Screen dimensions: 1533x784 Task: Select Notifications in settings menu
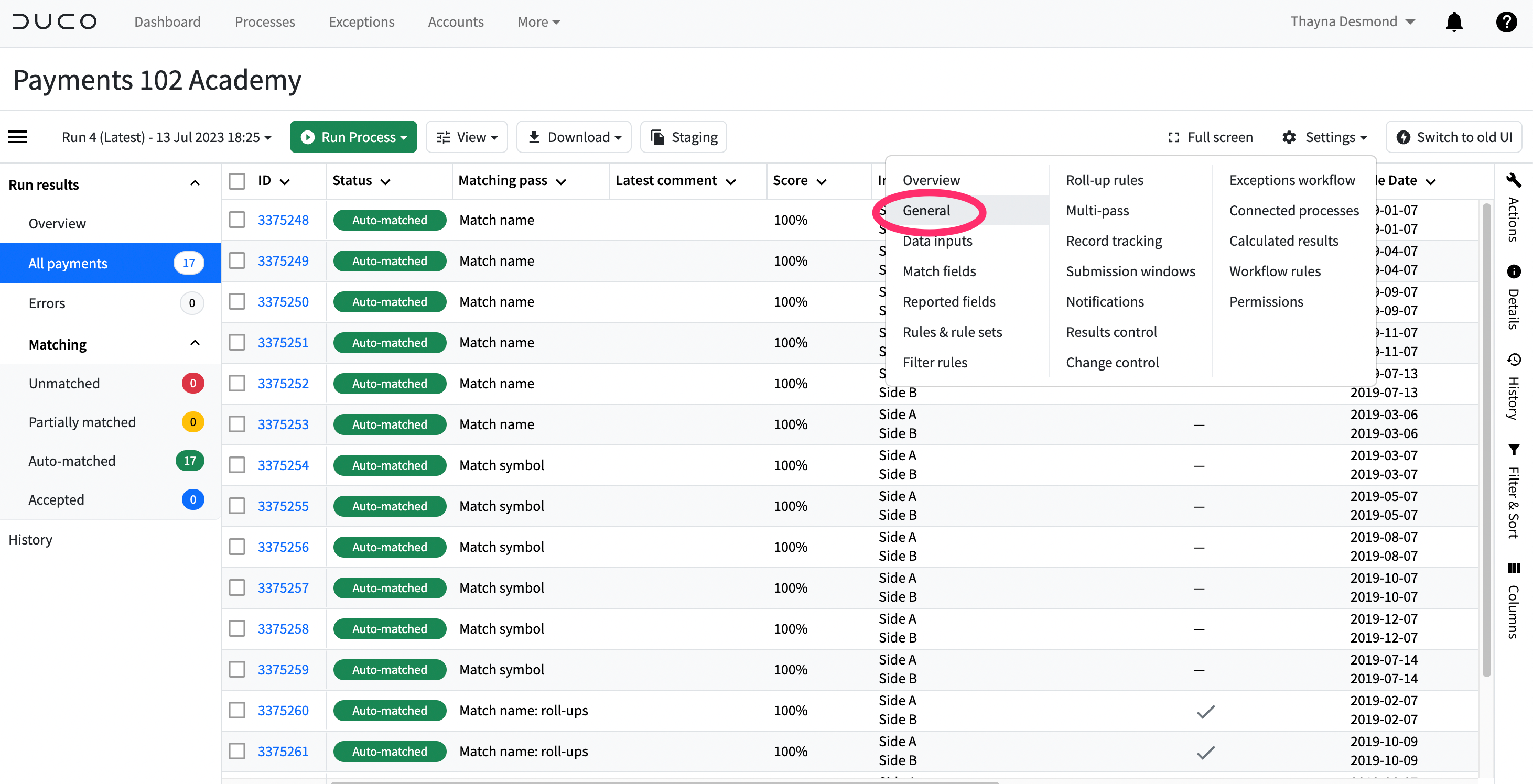(1105, 301)
